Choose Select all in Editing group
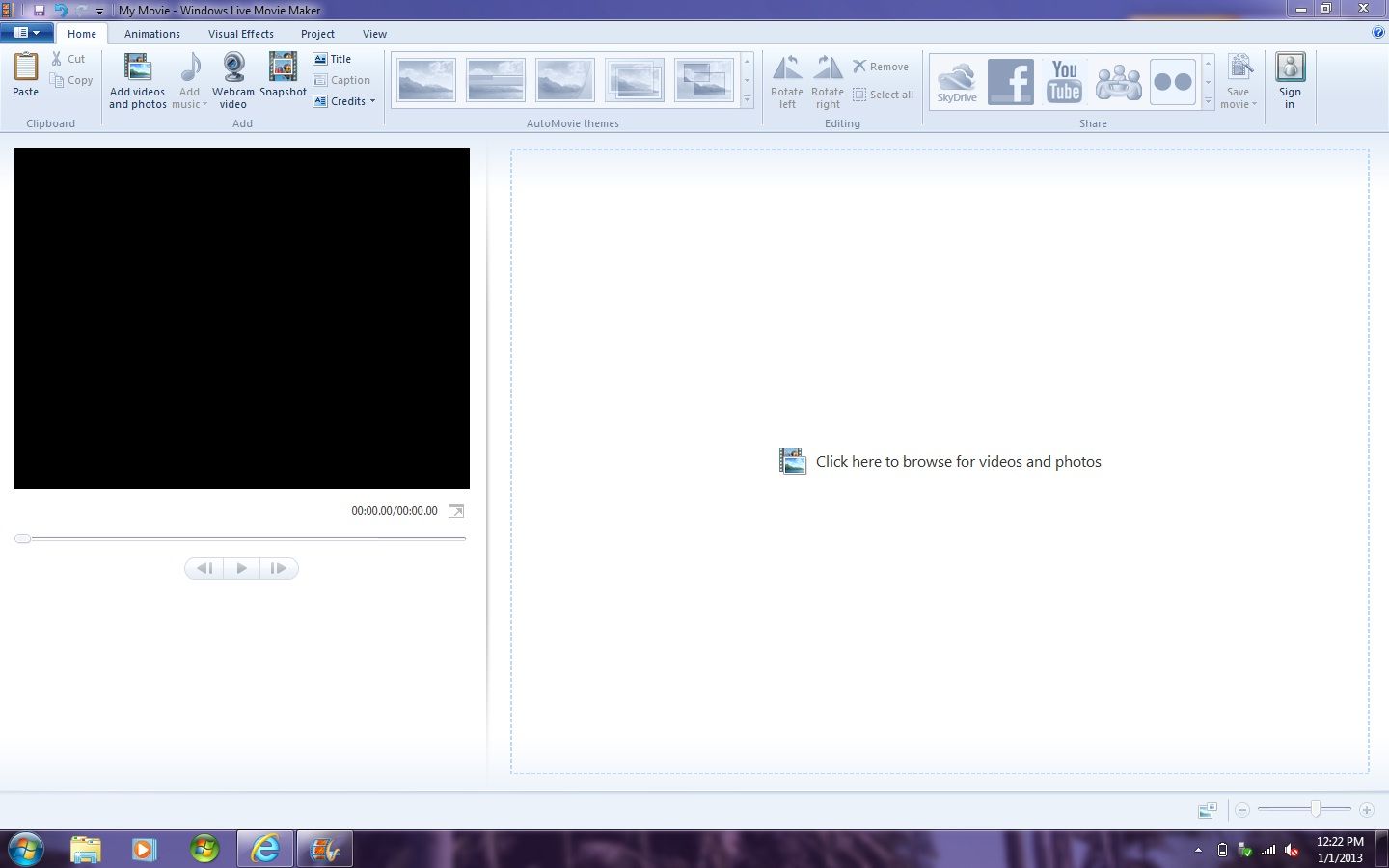1389x868 pixels. point(883,95)
